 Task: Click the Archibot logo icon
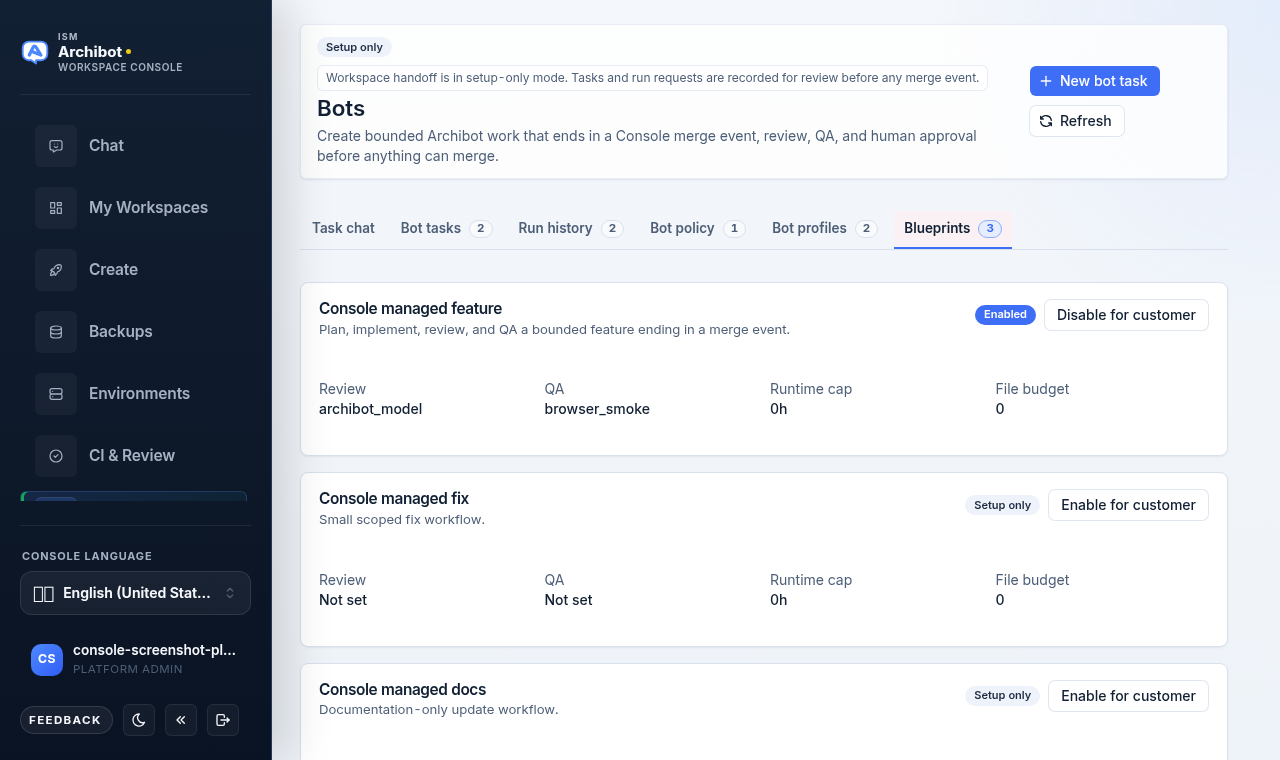tap(35, 52)
